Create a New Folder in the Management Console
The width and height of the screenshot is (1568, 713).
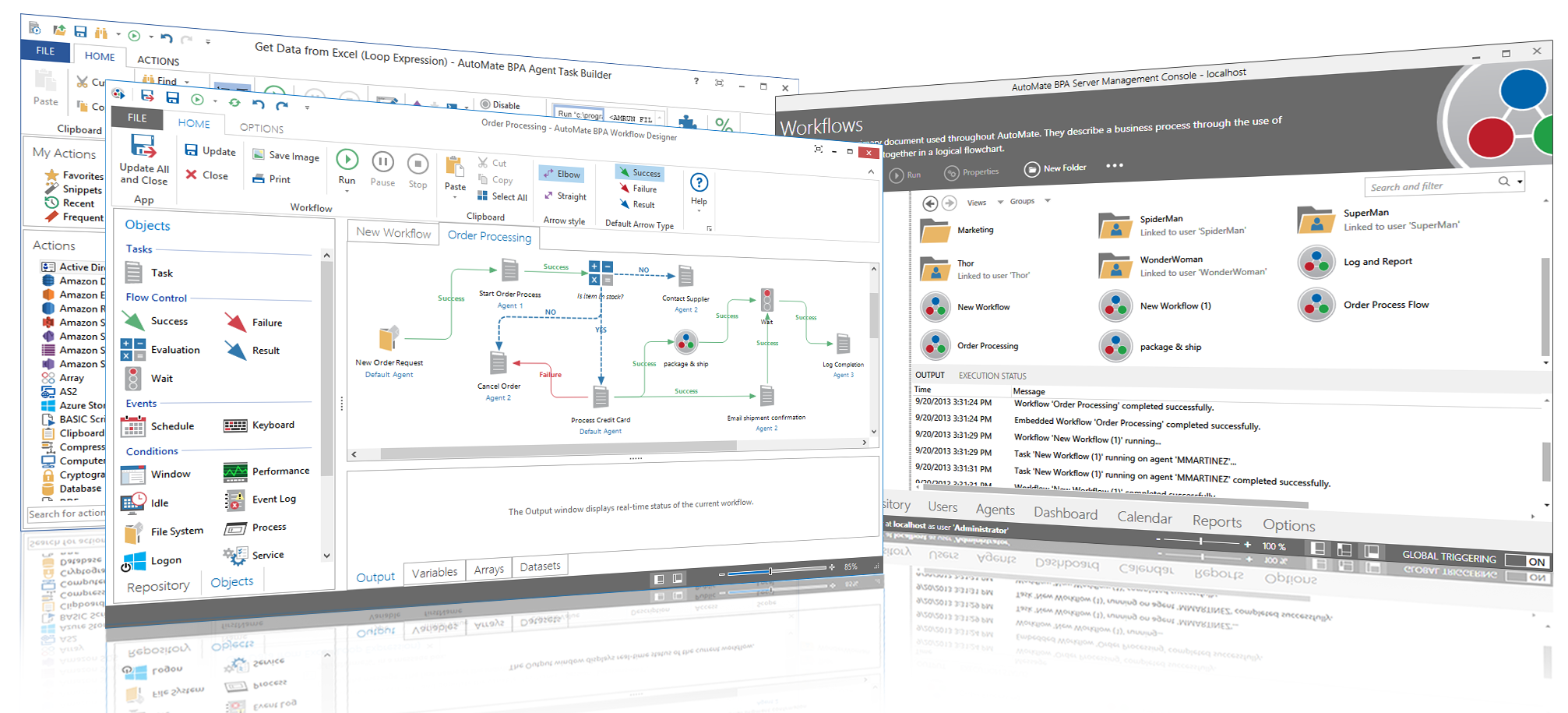click(x=1056, y=168)
